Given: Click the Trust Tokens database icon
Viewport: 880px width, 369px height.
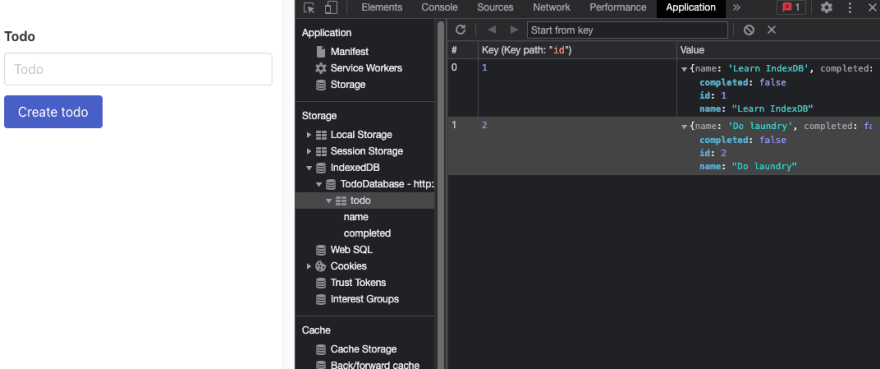Looking at the screenshot, I should (x=321, y=283).
